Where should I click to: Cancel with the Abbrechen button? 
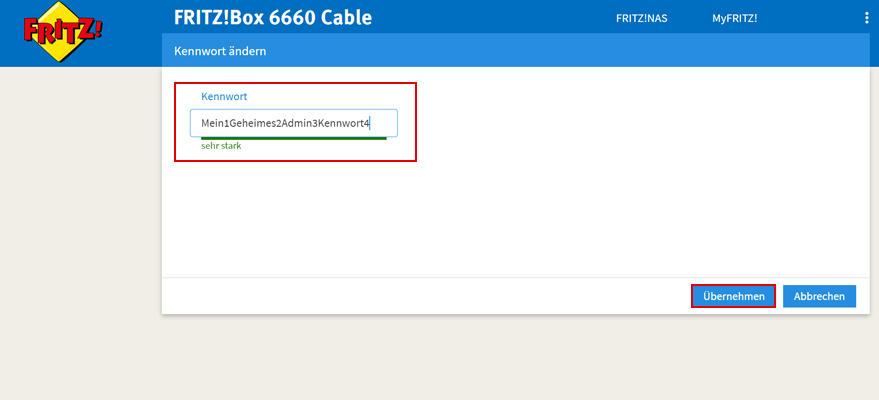[819, 296]
